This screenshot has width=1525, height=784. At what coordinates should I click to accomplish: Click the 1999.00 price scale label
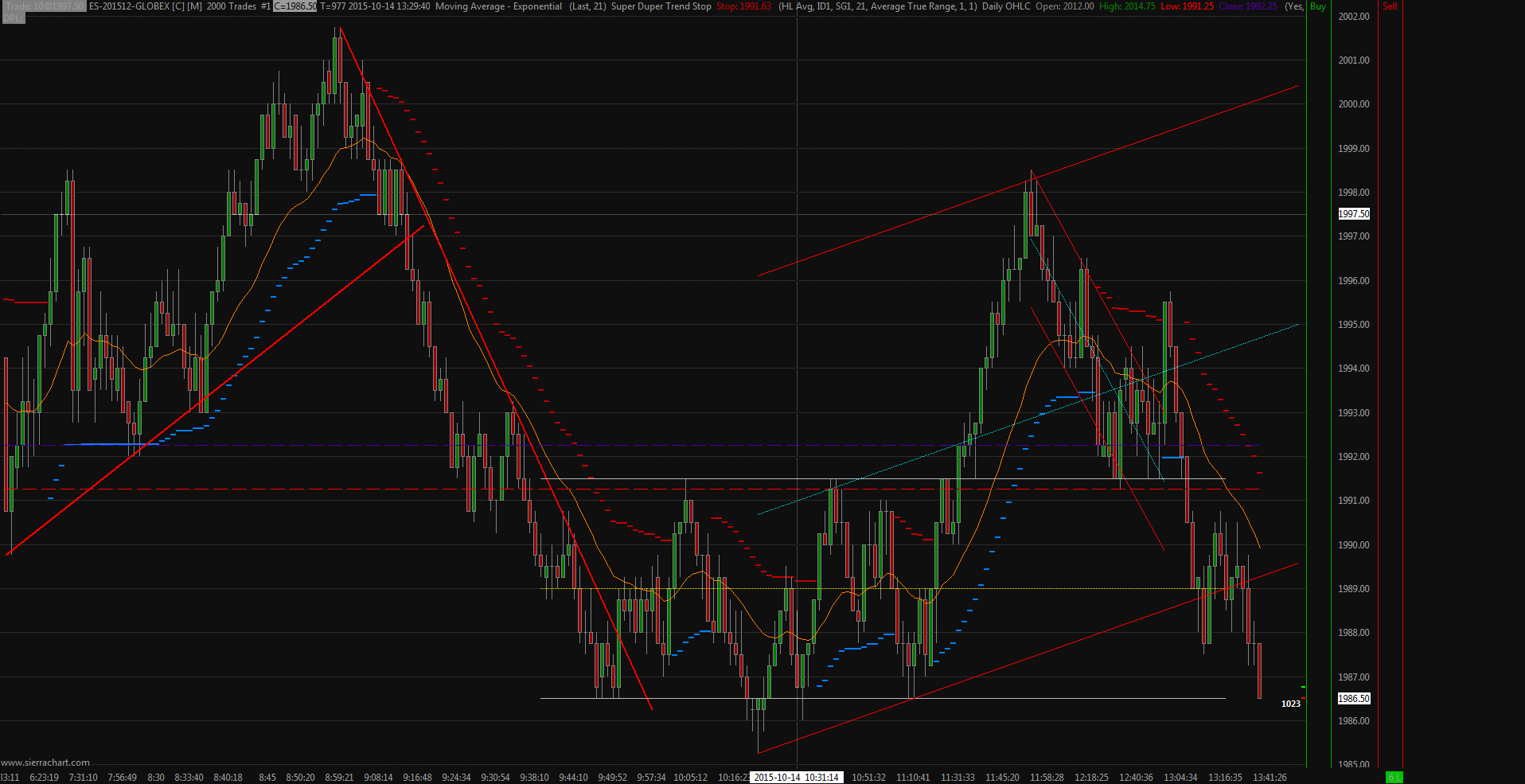1354,149
